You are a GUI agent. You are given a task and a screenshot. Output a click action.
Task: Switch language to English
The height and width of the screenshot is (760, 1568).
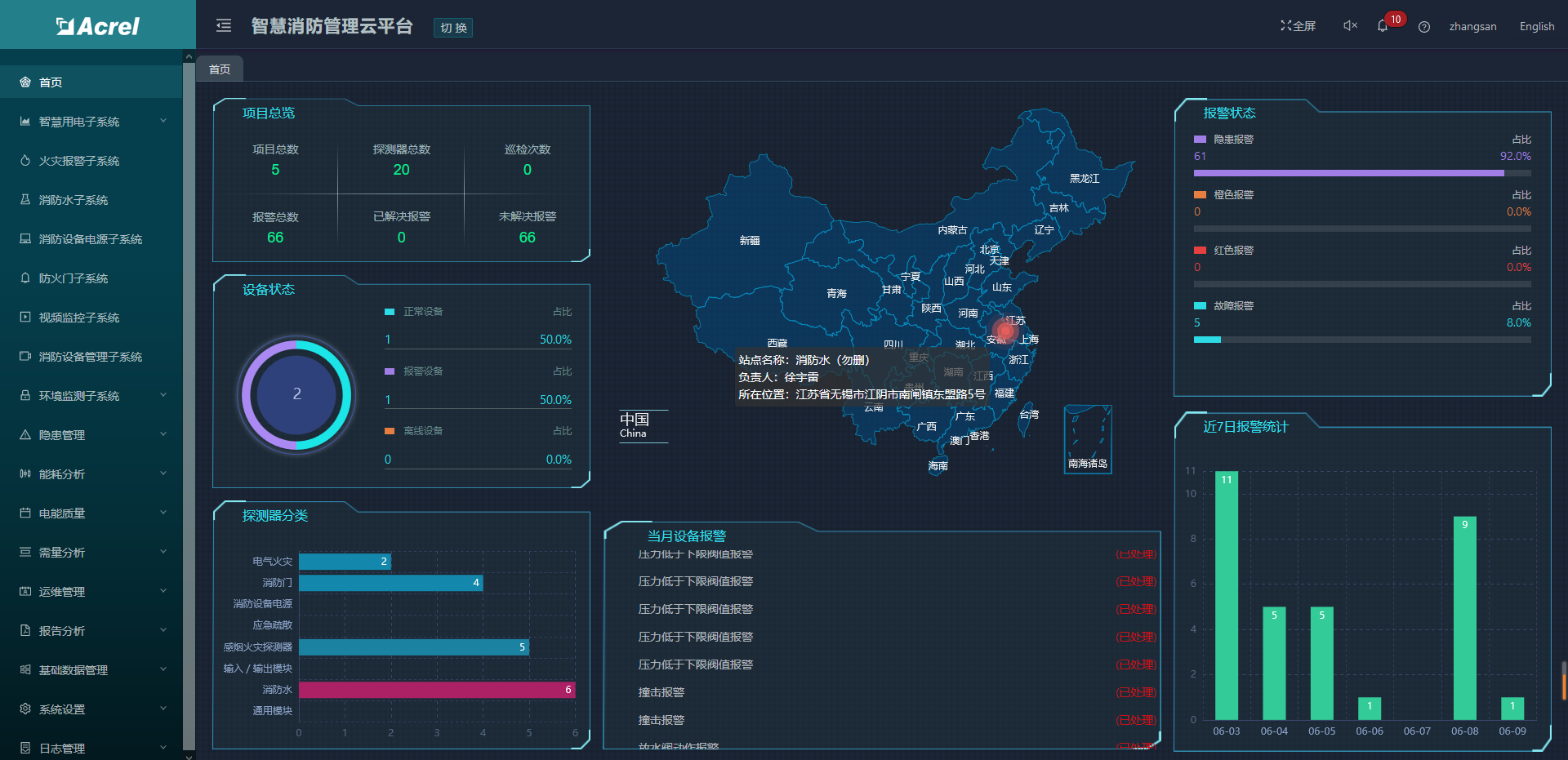(x=1536, y=26)
